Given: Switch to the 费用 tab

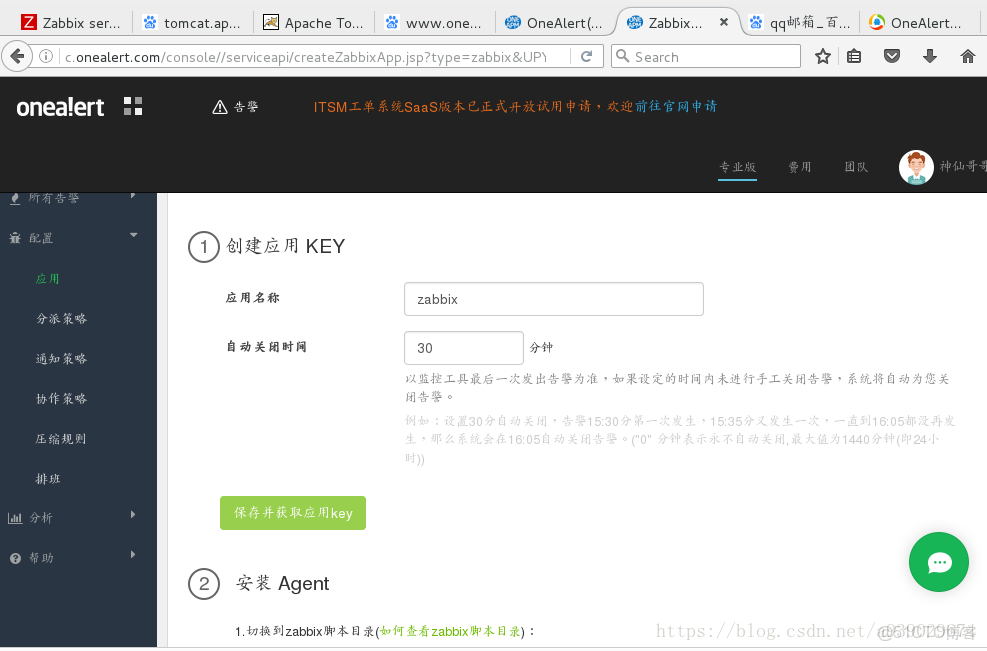Looking at the screenshot, I should (x=800, y=167).
